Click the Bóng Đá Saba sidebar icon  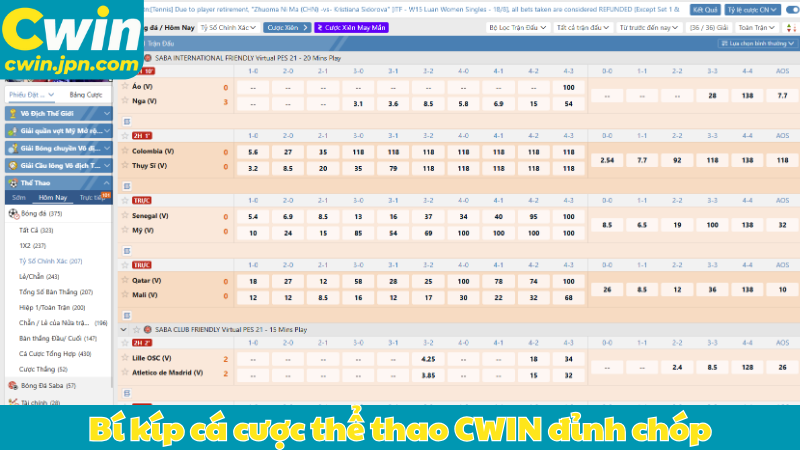pyautogui.click(x=14, y=384)
